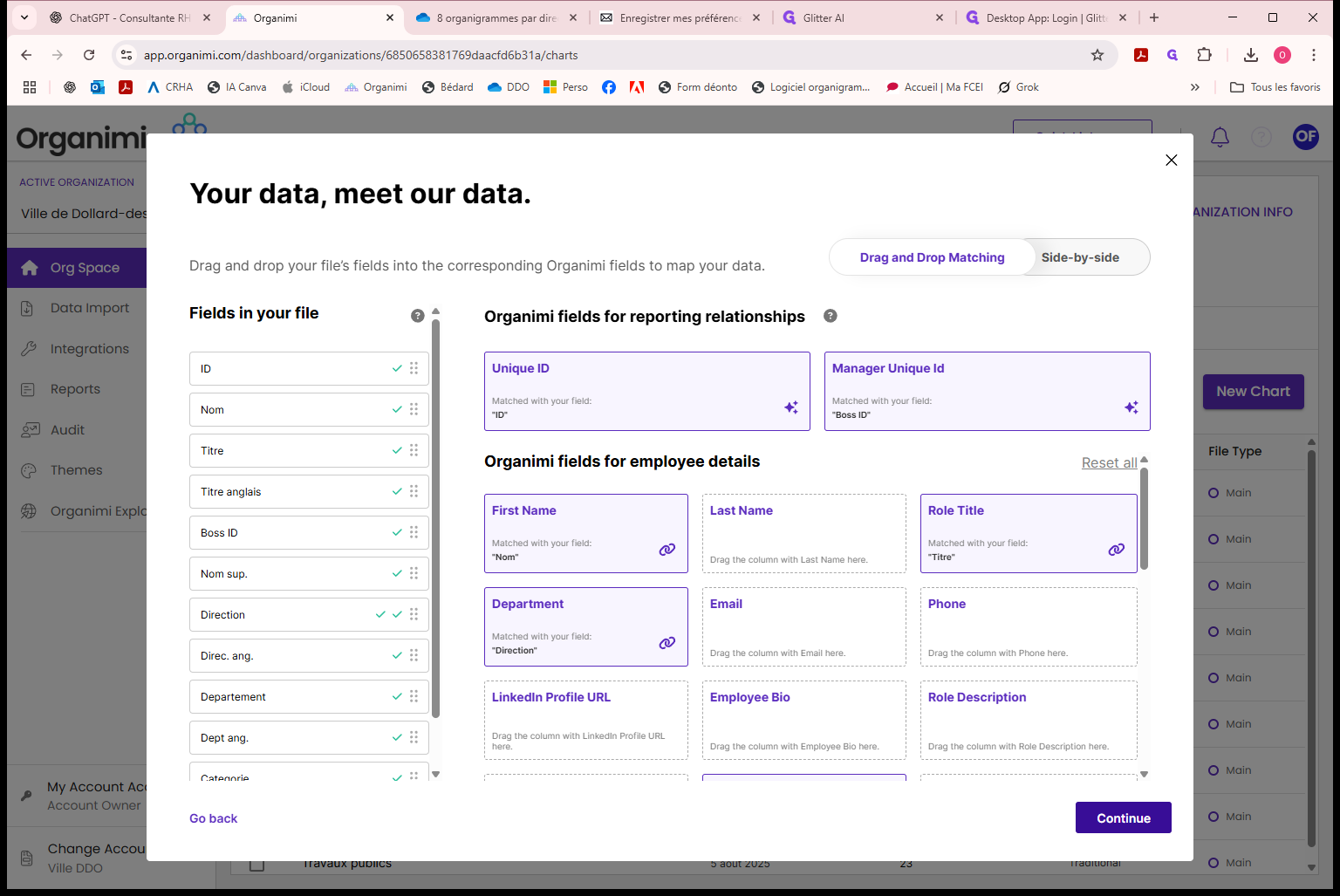Open Reports in sidebar
The width and height of the screenshot is (1340, 896).
(77, 389)
